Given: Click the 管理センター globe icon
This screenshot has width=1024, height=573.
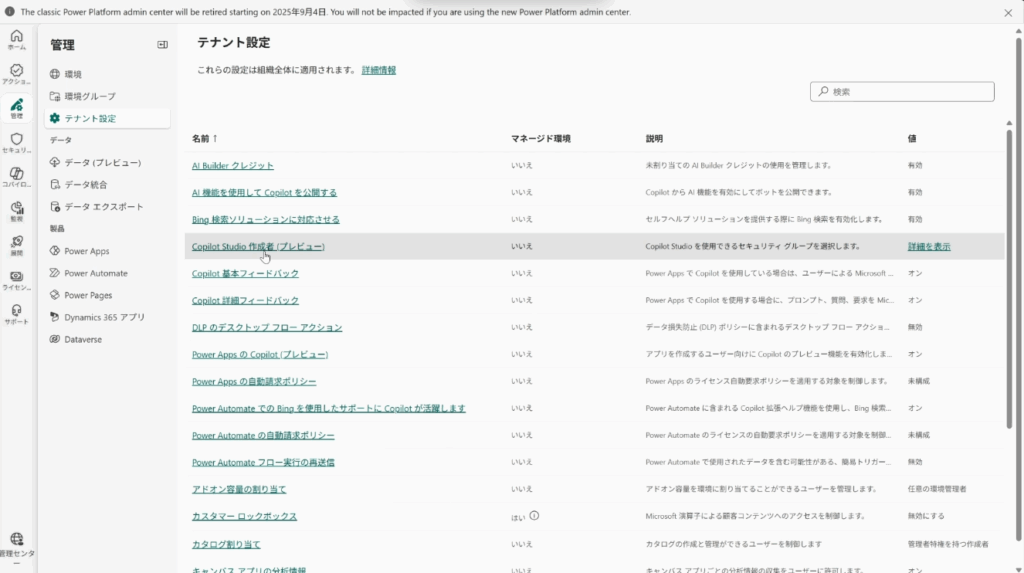Looking at the screenshot, I should pyautogui.click(x=16, y=542).
